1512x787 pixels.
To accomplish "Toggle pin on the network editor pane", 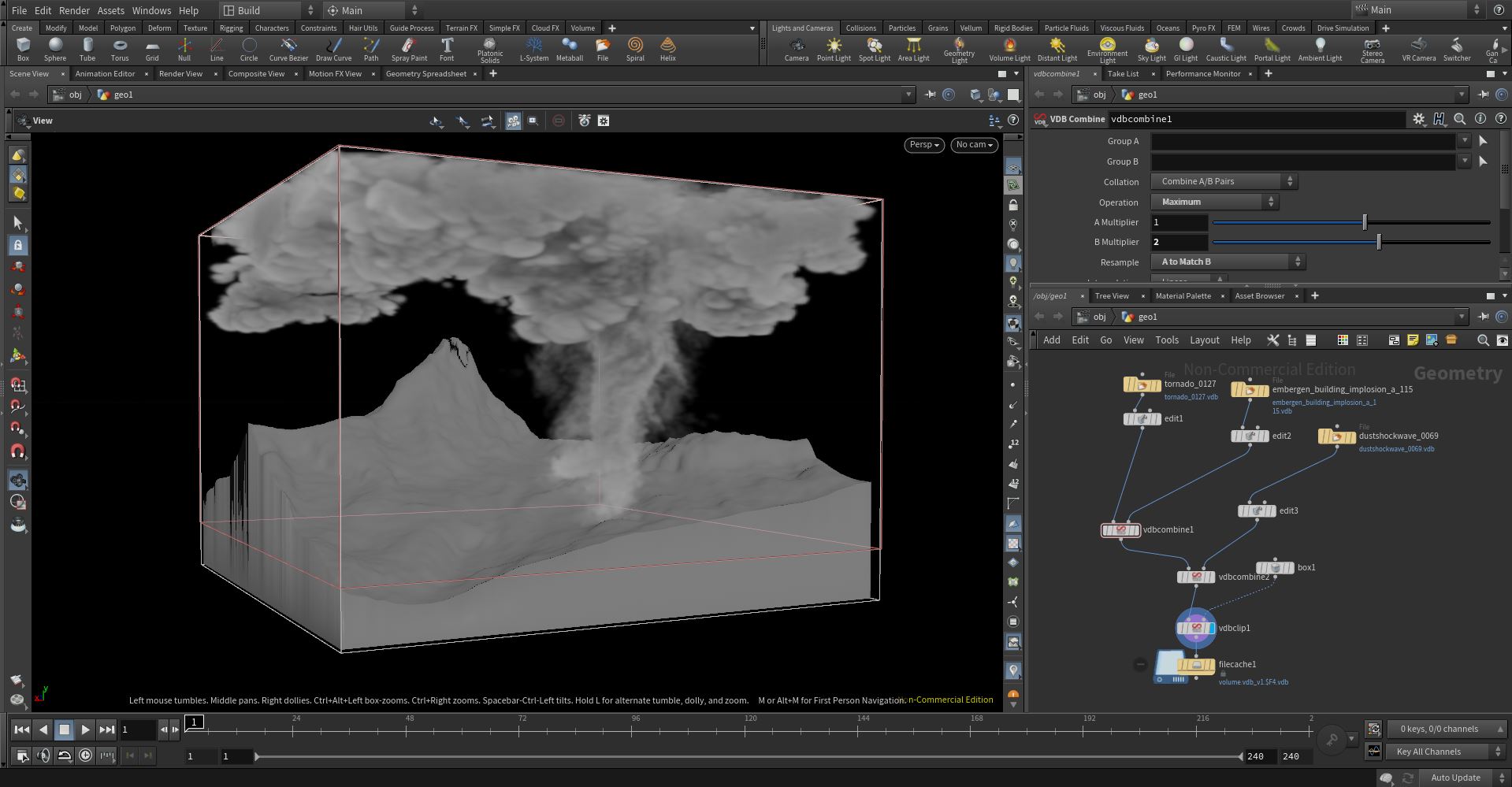I will tap(1484, 317).
